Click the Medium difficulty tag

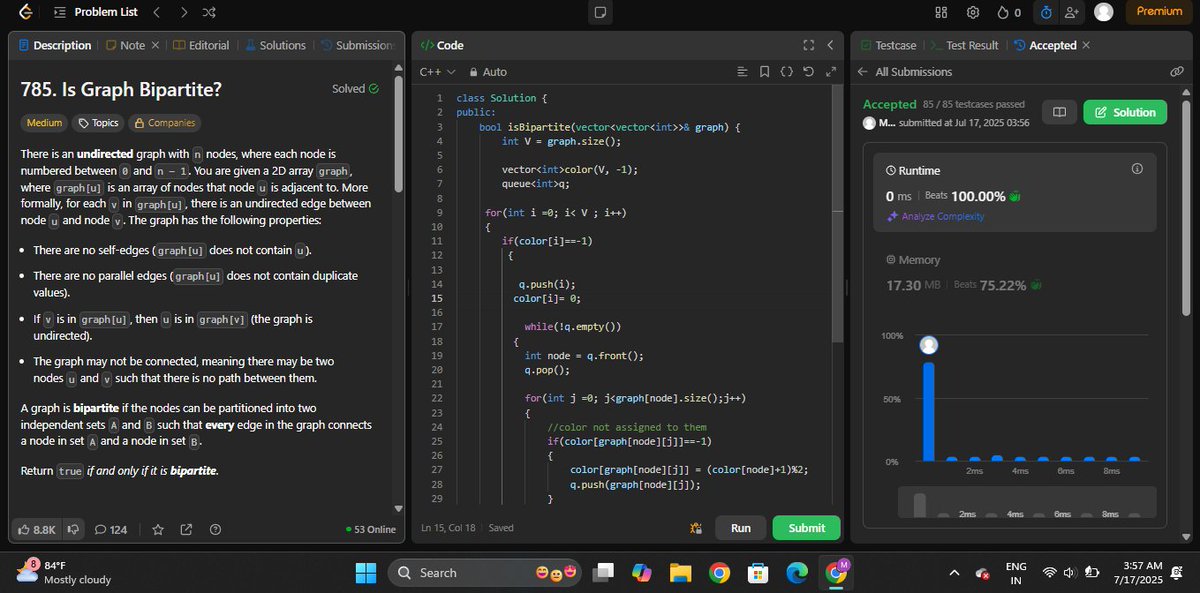pyautogui.click(x=44, y=123)
